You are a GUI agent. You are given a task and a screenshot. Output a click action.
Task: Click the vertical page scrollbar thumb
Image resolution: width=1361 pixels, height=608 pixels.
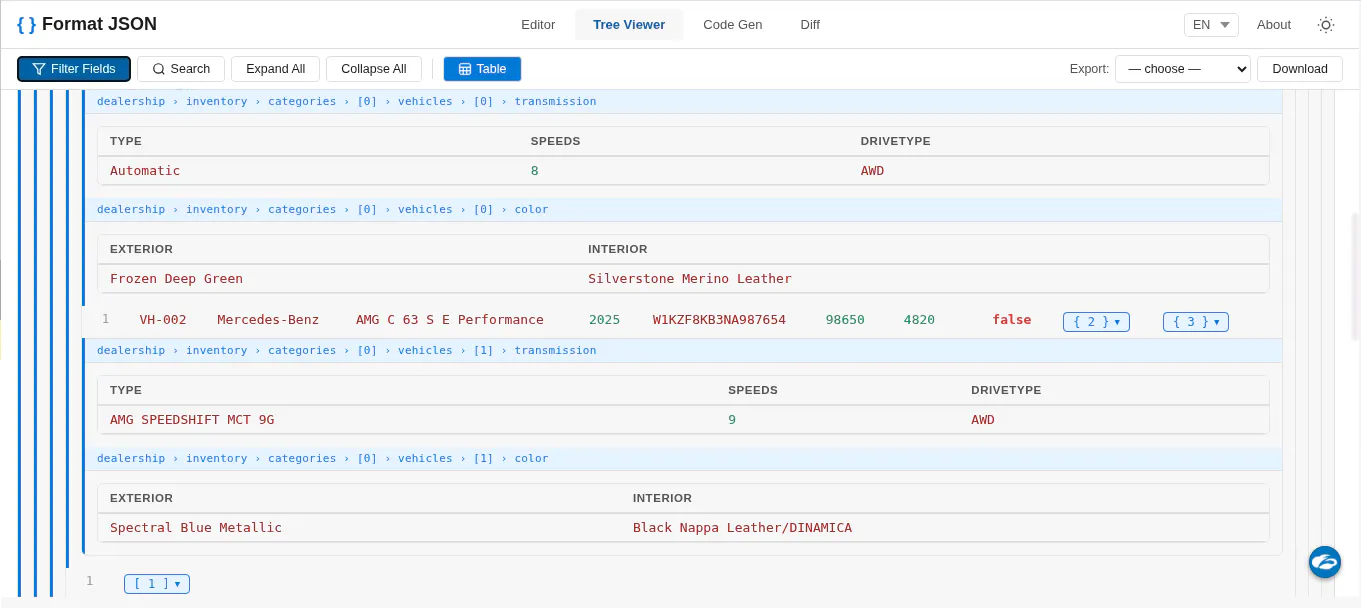[1356, 276]
